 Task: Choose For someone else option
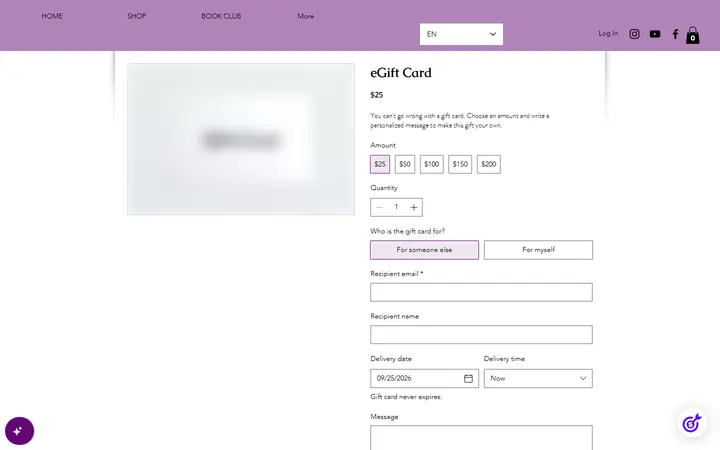424,250
